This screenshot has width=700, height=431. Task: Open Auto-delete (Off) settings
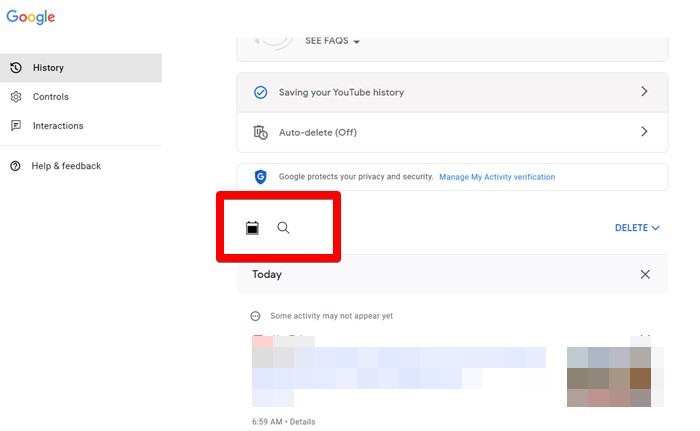(452, 132)
